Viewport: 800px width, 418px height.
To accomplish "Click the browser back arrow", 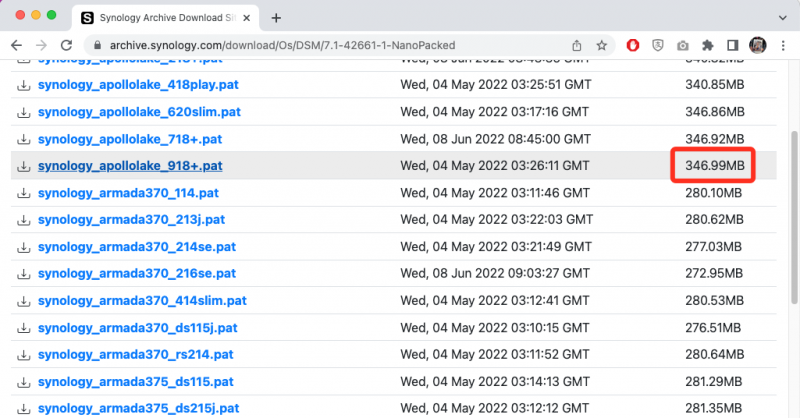I will [x=15, y=45].
